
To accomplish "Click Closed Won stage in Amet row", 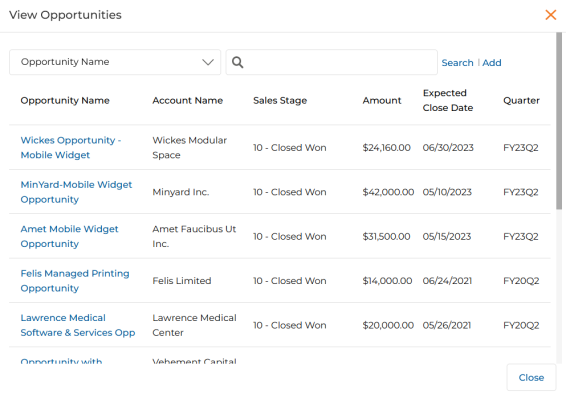I will (289, 236).
